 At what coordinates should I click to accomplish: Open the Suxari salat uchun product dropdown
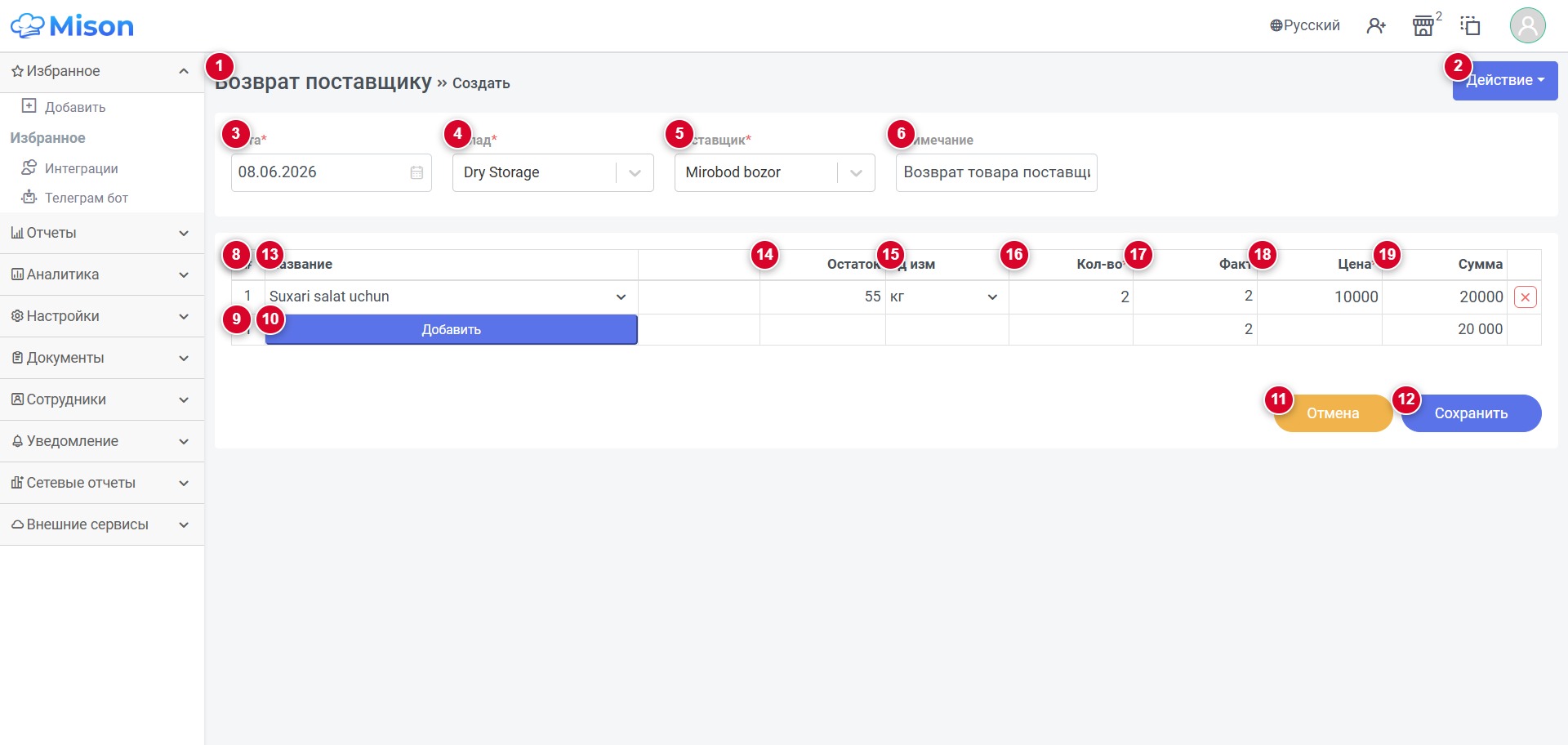tap(451, 297)
